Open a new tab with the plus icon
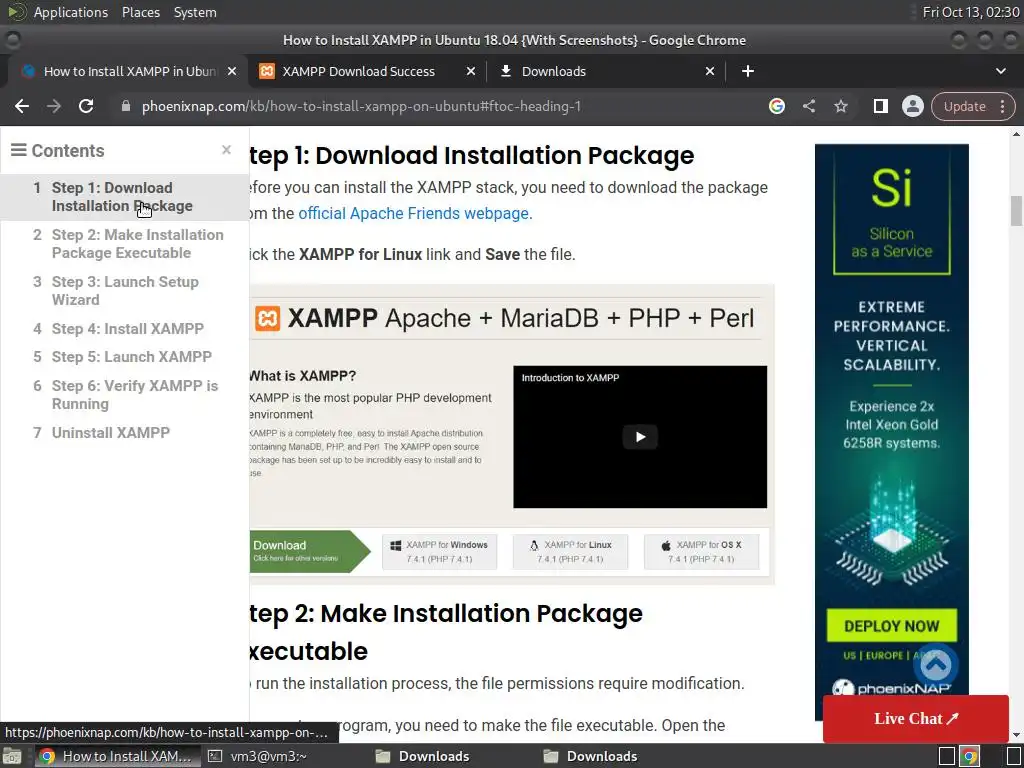The width and height of the screenshot is (1024, 768). (x=748, y=71)
